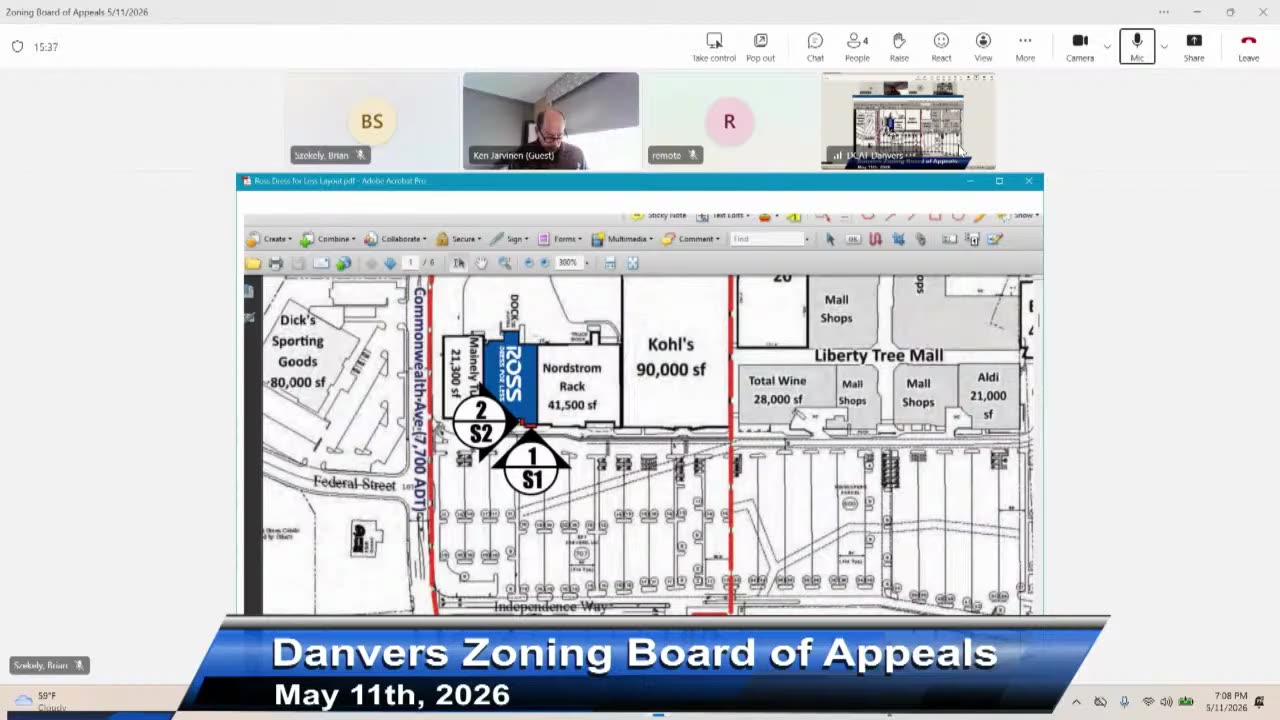Viewport: 1280px width, 720px height.
Task: Open the Create dropdown in Acrobat
Action: coord(270,239)
